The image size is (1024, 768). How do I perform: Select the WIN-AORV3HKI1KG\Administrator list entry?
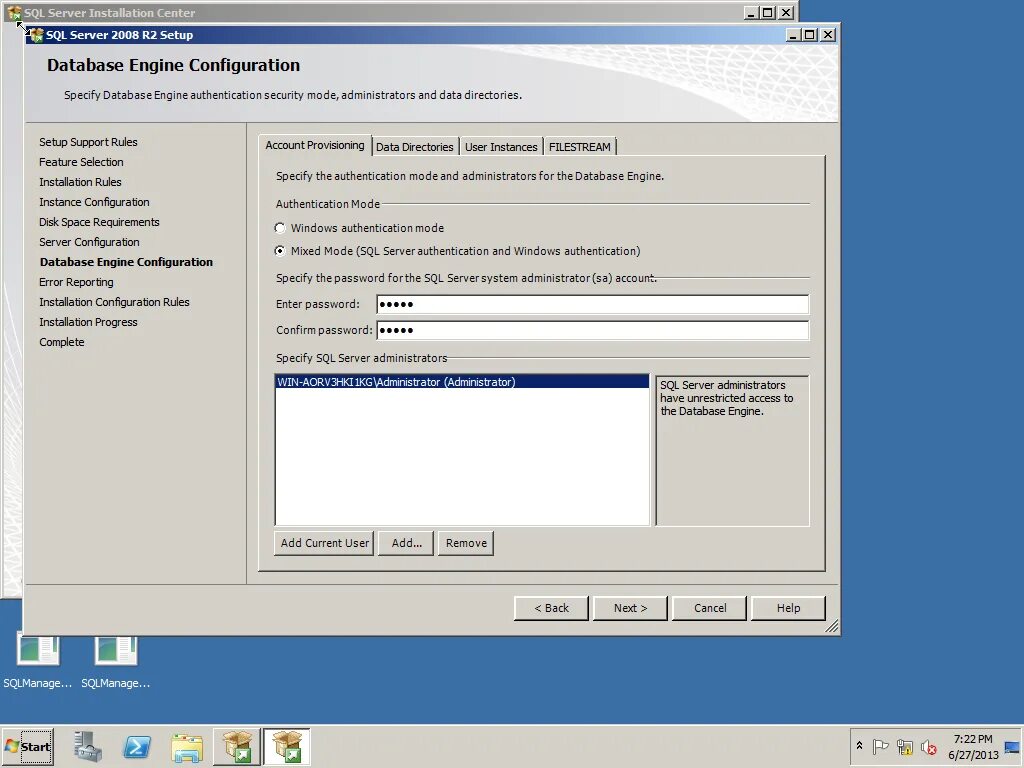click(462, 382)
